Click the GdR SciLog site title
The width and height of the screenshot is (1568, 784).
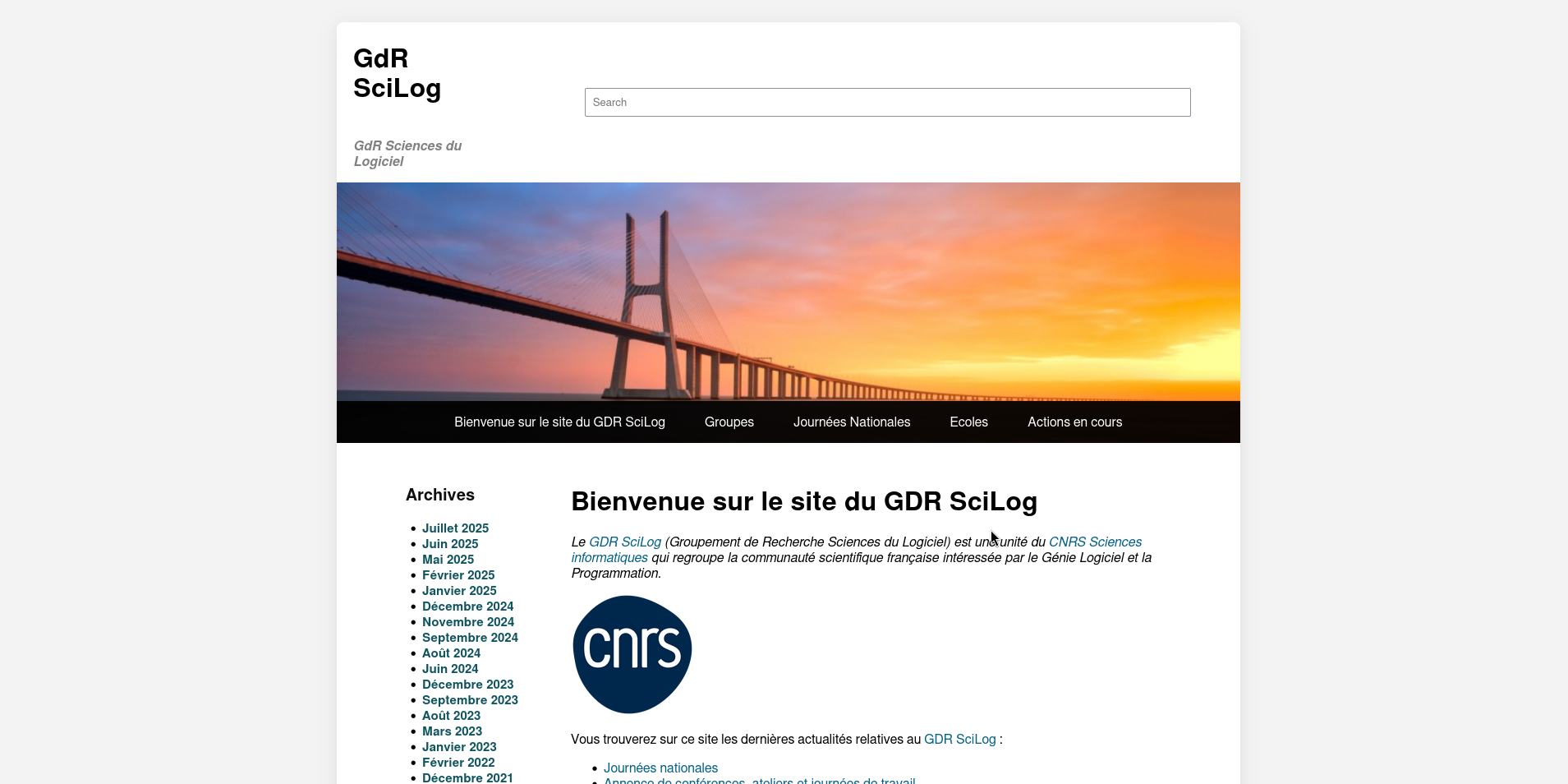pos(397,73)
